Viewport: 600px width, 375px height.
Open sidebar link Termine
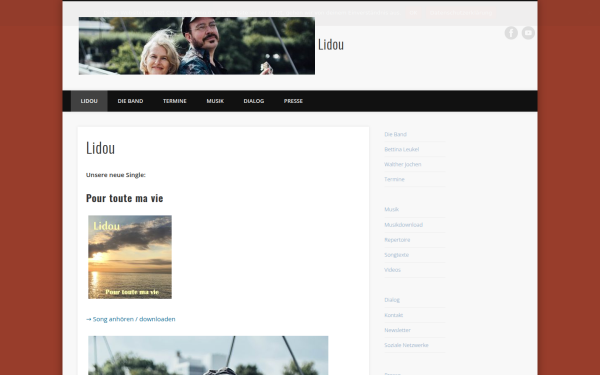tap(394, 179)
